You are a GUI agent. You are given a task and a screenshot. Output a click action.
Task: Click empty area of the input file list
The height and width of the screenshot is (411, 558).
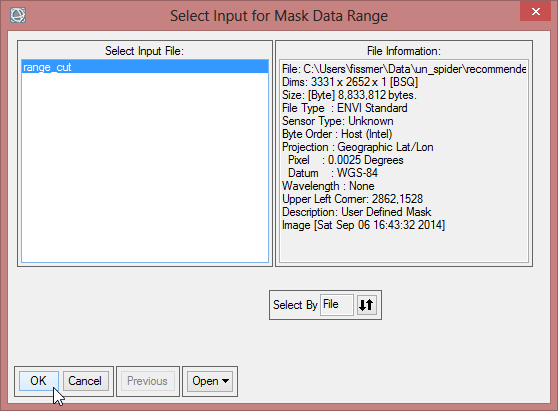[x=145, y=167]
